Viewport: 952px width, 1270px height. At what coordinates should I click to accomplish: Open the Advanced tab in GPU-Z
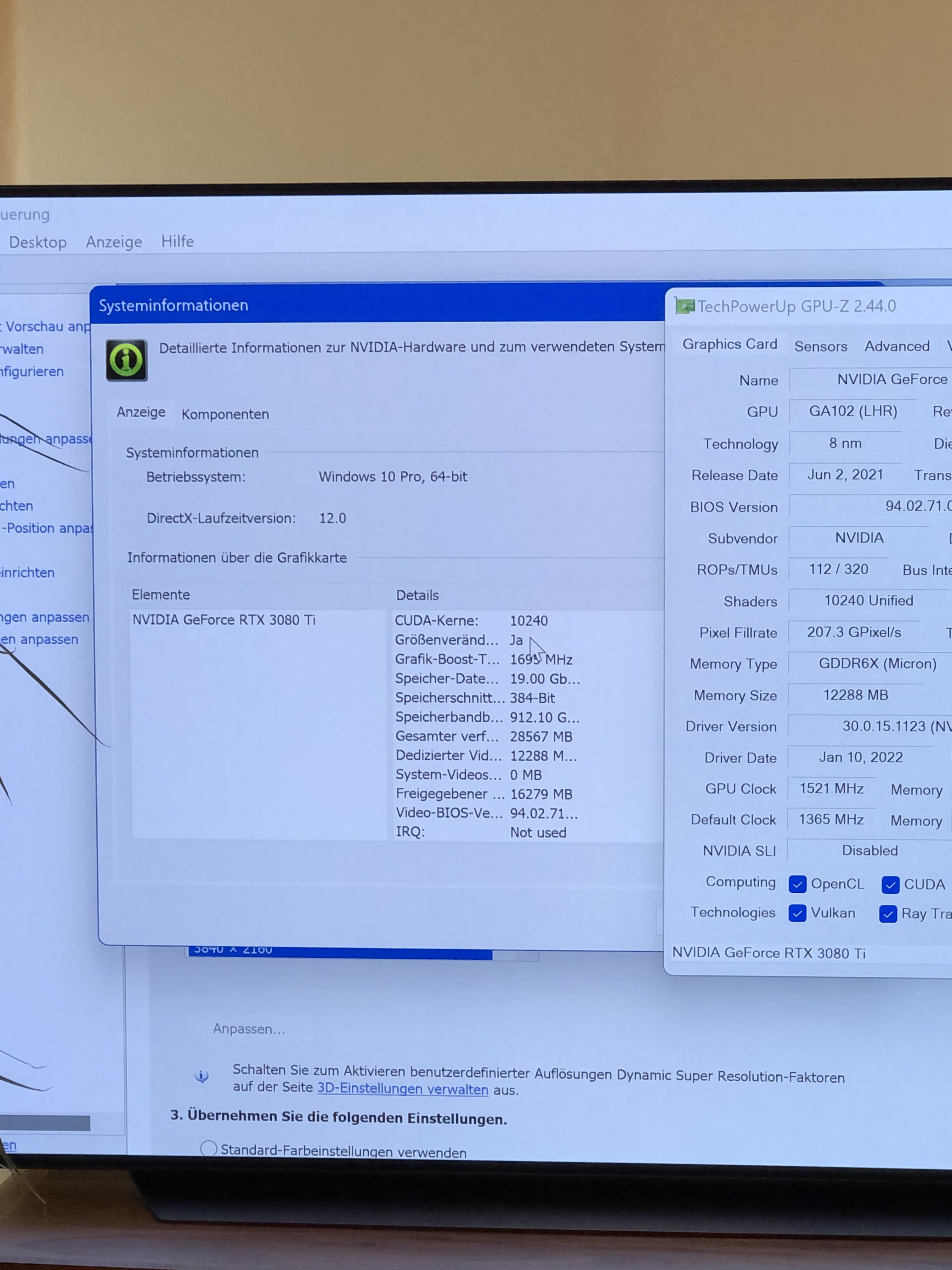click(897, 346)
